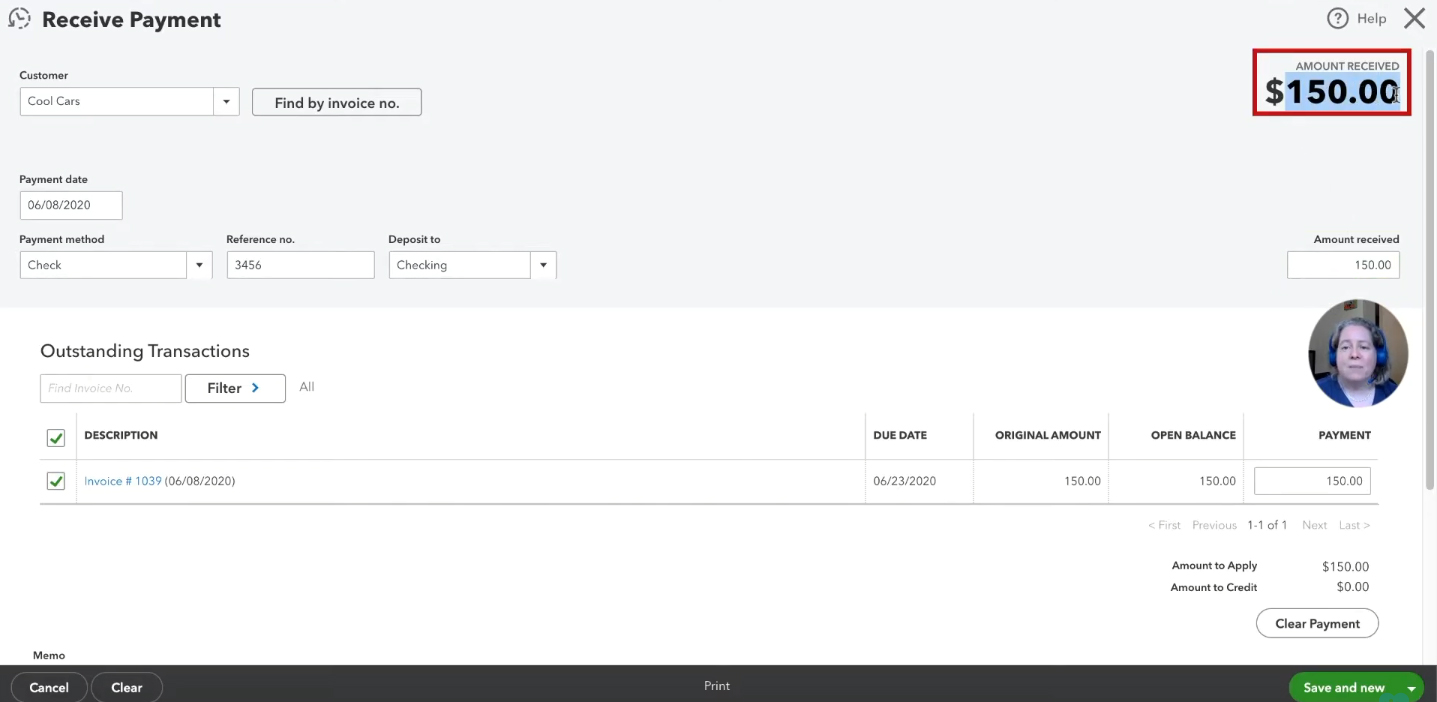Close the Receive Payment form with X
This screenshot has height=702, width=1437.
(x=1414, y=19)
